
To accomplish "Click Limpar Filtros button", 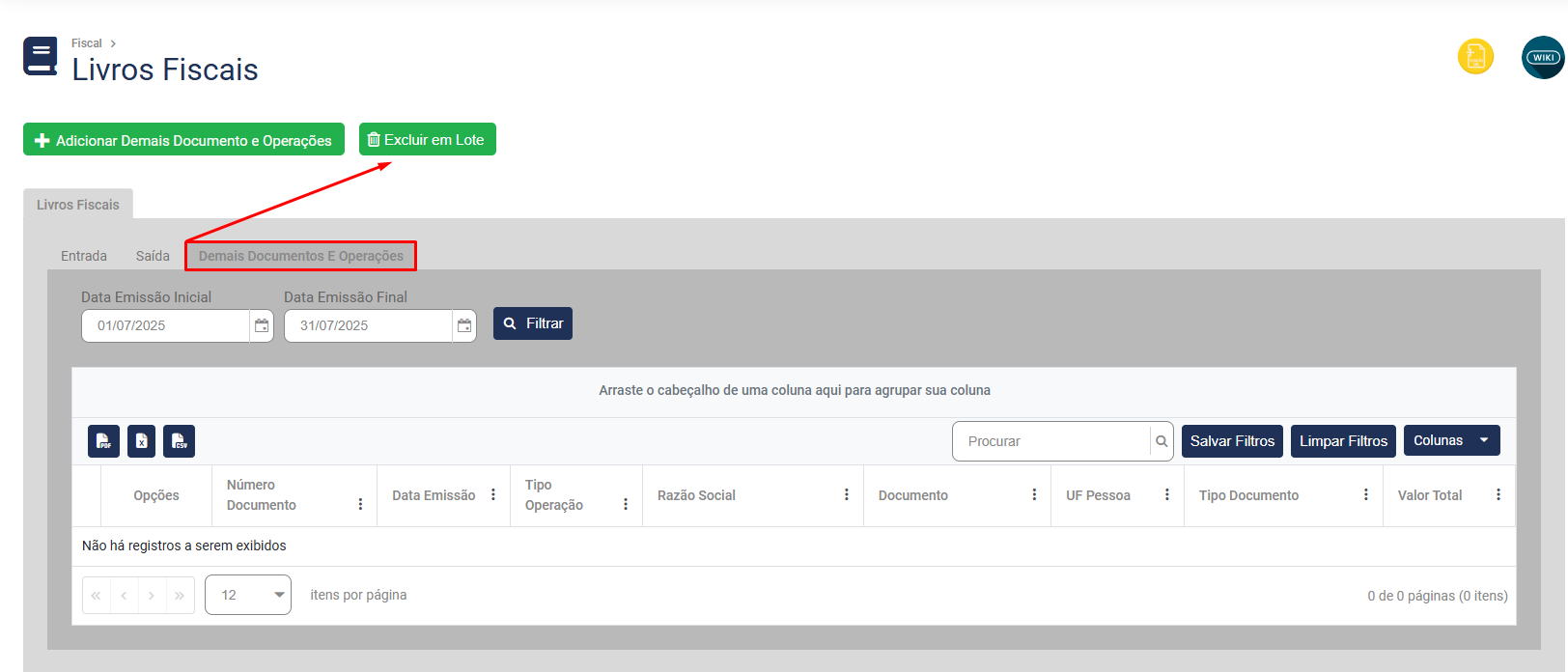I will [1343, 441].
